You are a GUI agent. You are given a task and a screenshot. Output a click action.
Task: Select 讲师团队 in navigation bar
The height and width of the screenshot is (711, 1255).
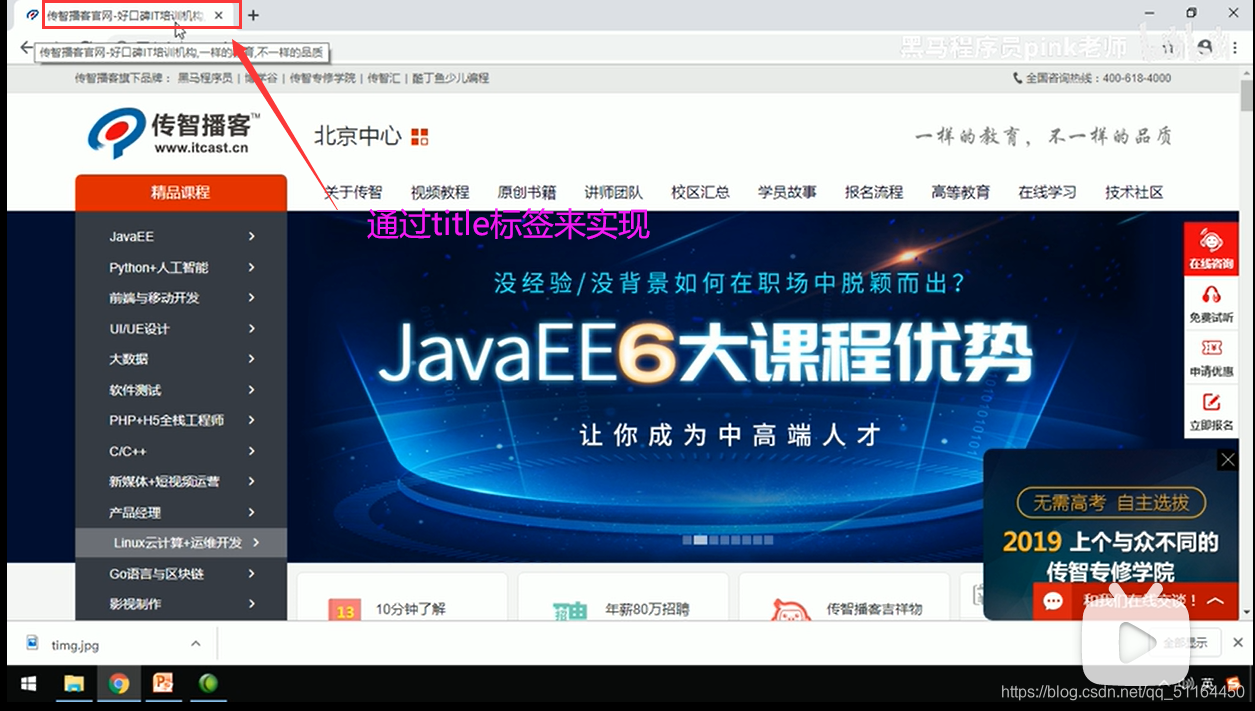[614, 192]
